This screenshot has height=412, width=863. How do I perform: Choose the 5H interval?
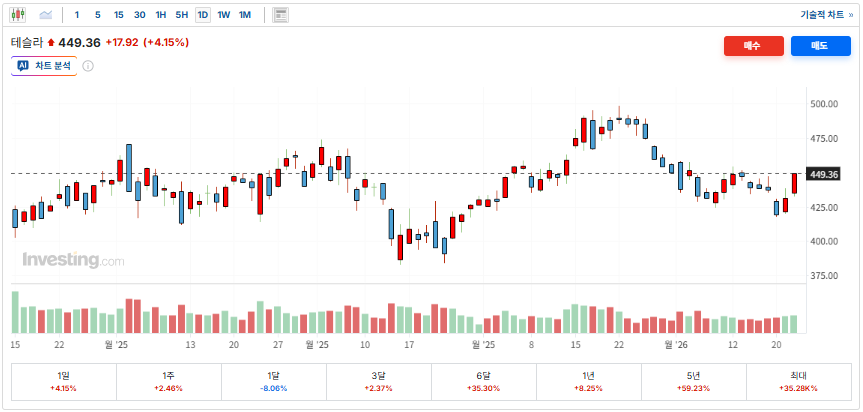coord(182,15)
